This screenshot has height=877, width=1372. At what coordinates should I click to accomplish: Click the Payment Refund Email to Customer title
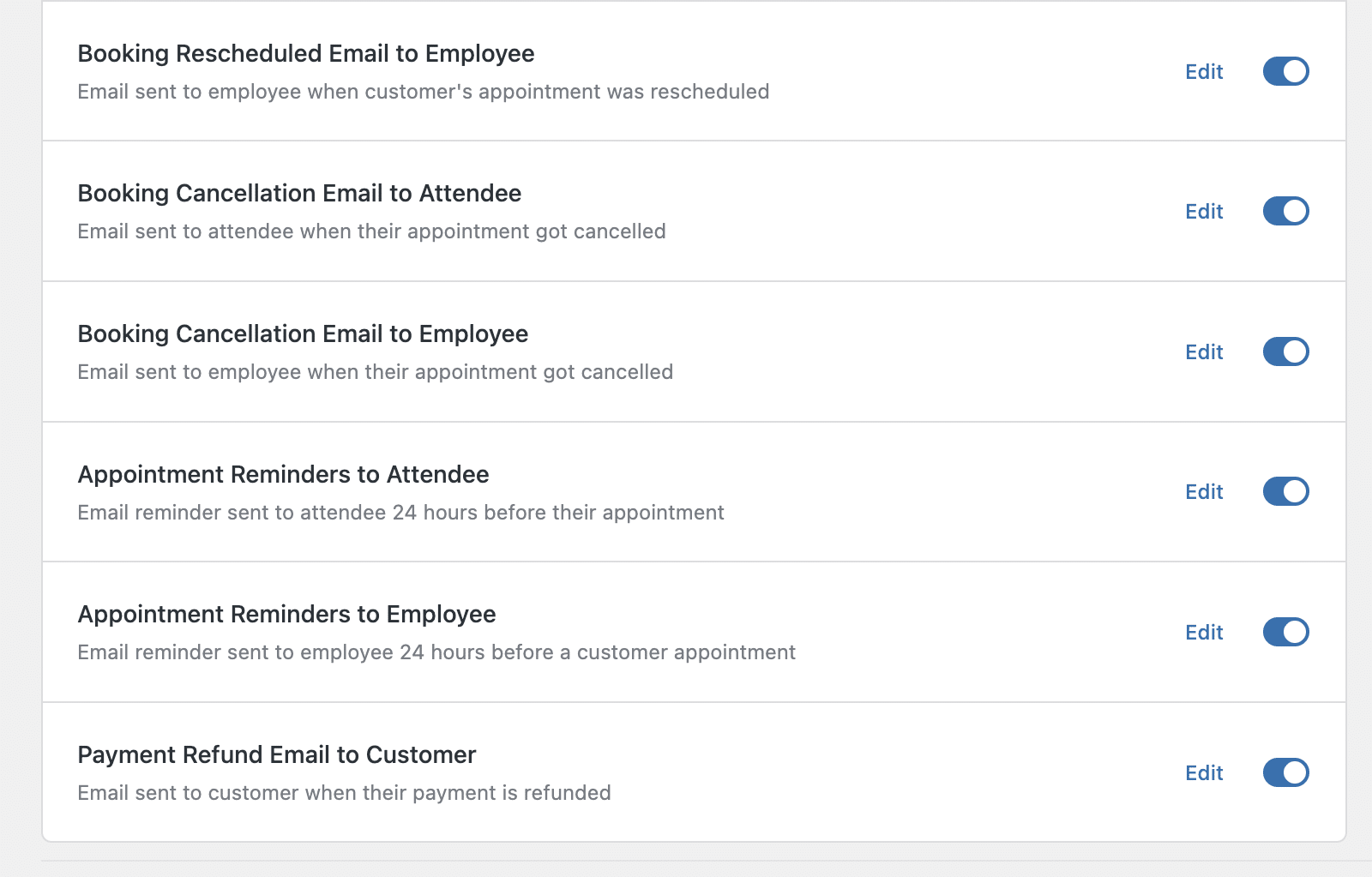276,755
